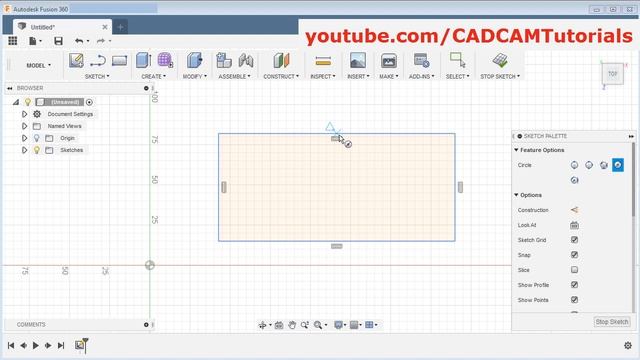Choose Center Diameter Circle in palette

pos(574,165)
